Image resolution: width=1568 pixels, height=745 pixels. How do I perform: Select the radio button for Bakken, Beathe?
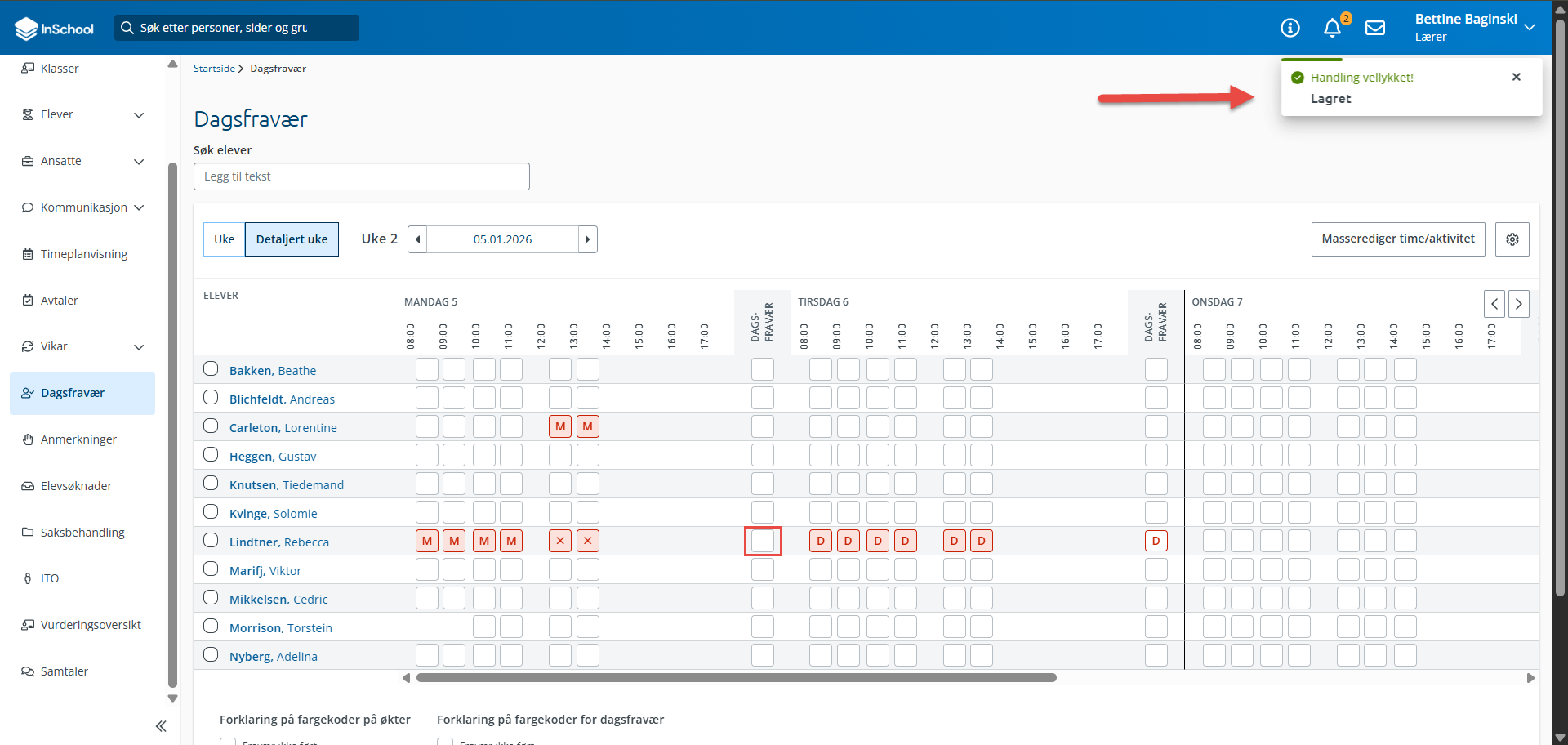click(x=211, y=368)
